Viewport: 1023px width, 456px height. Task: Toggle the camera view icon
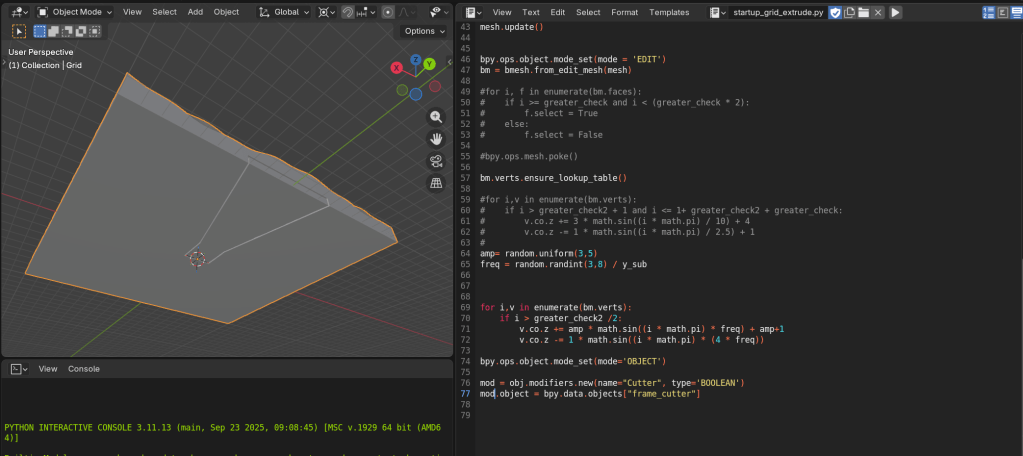pyautogui.click(x=436, y=161)
